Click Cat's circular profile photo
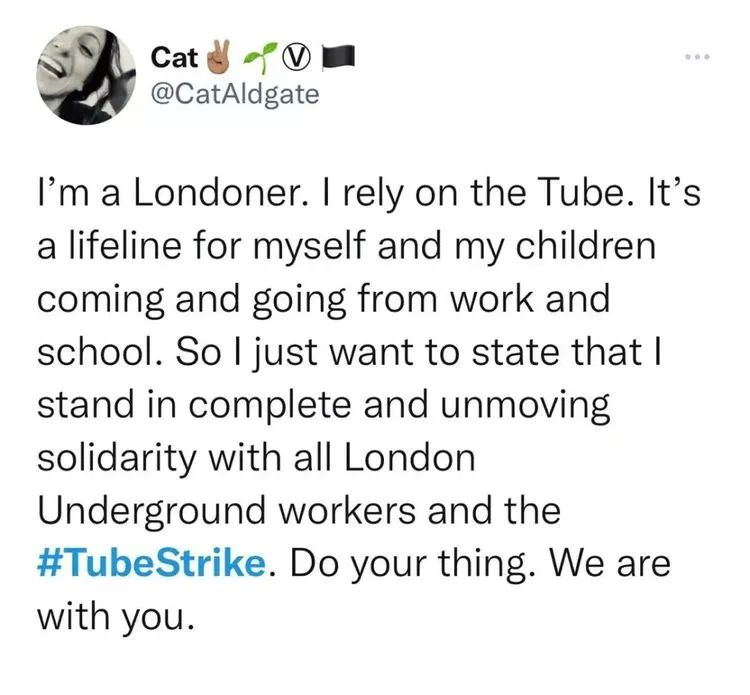 tap(86, 75)
